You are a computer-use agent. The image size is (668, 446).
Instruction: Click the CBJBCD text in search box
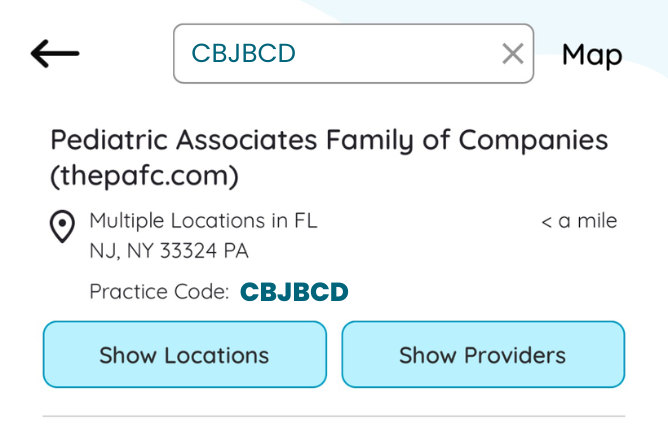[243, 53]
